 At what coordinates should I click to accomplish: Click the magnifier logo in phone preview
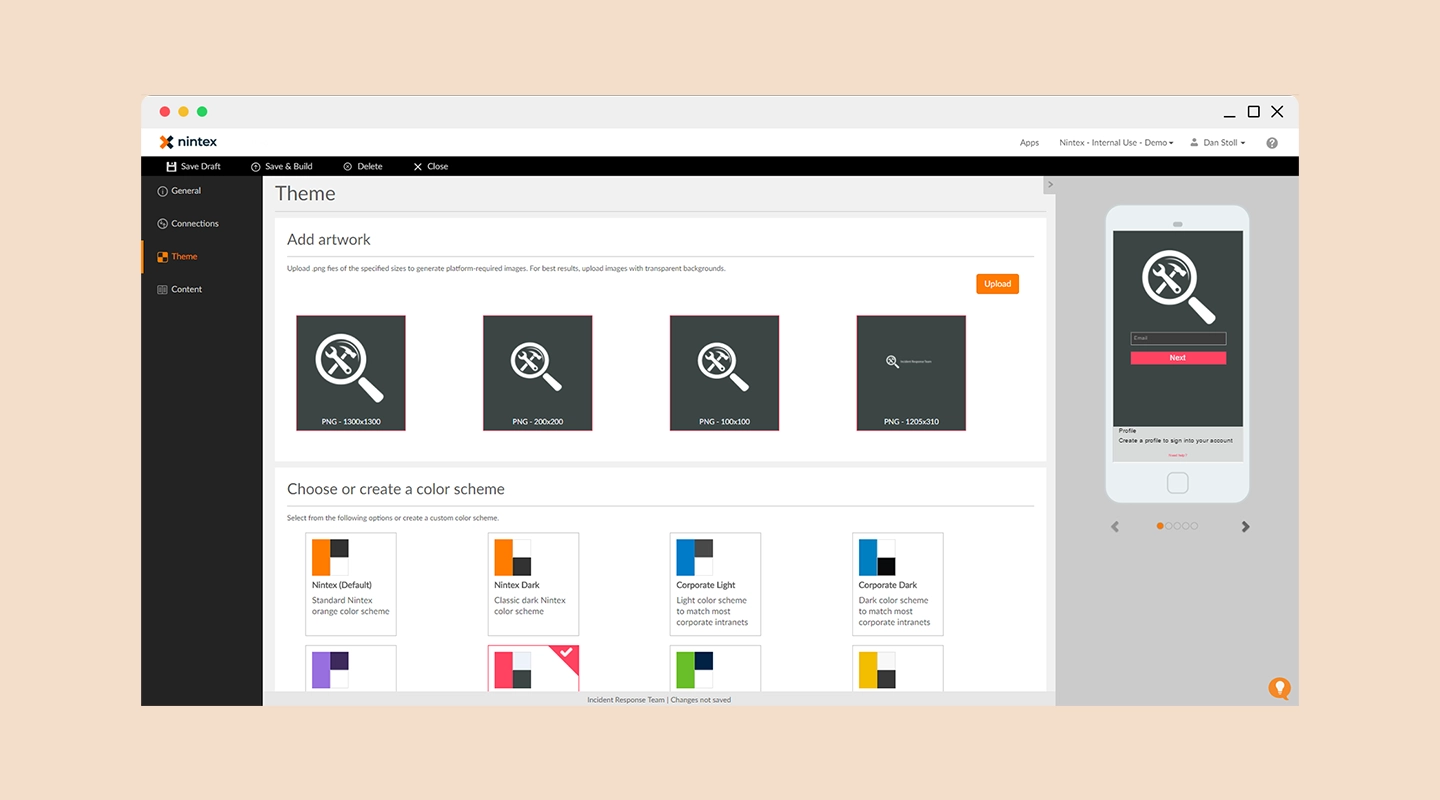(1178, 287)
